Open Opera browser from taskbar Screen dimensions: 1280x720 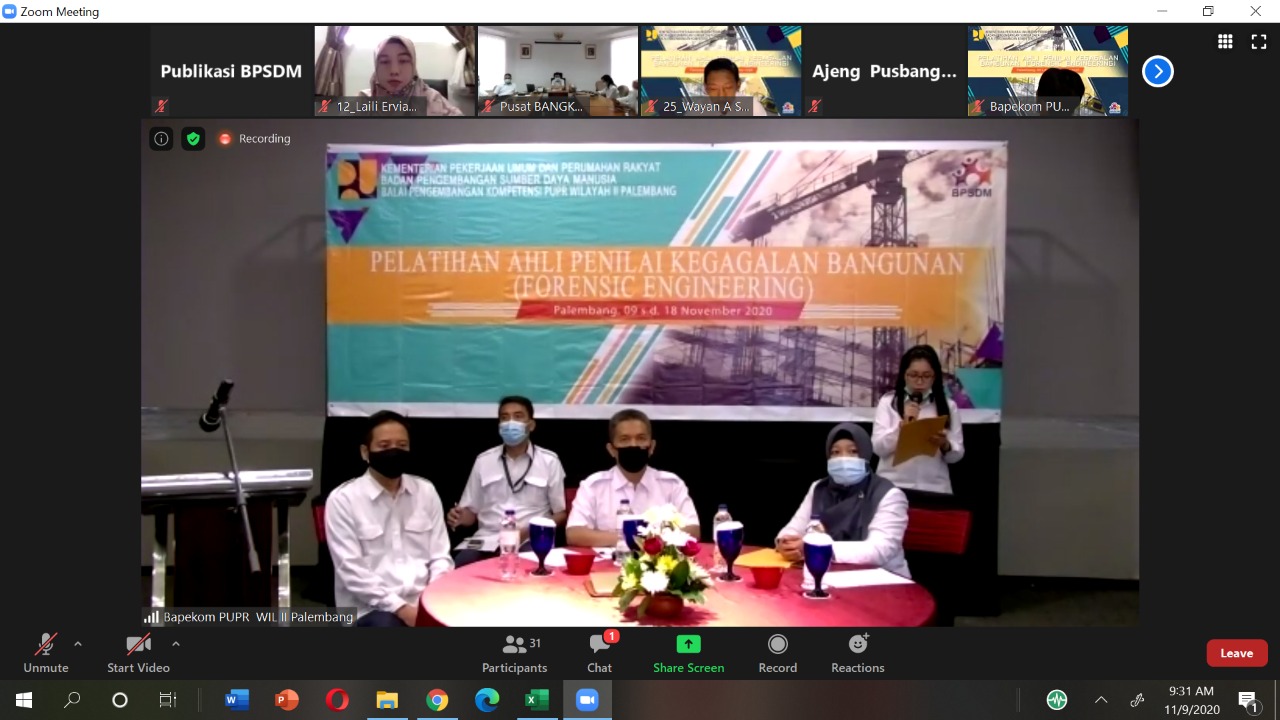click(337, 700)
